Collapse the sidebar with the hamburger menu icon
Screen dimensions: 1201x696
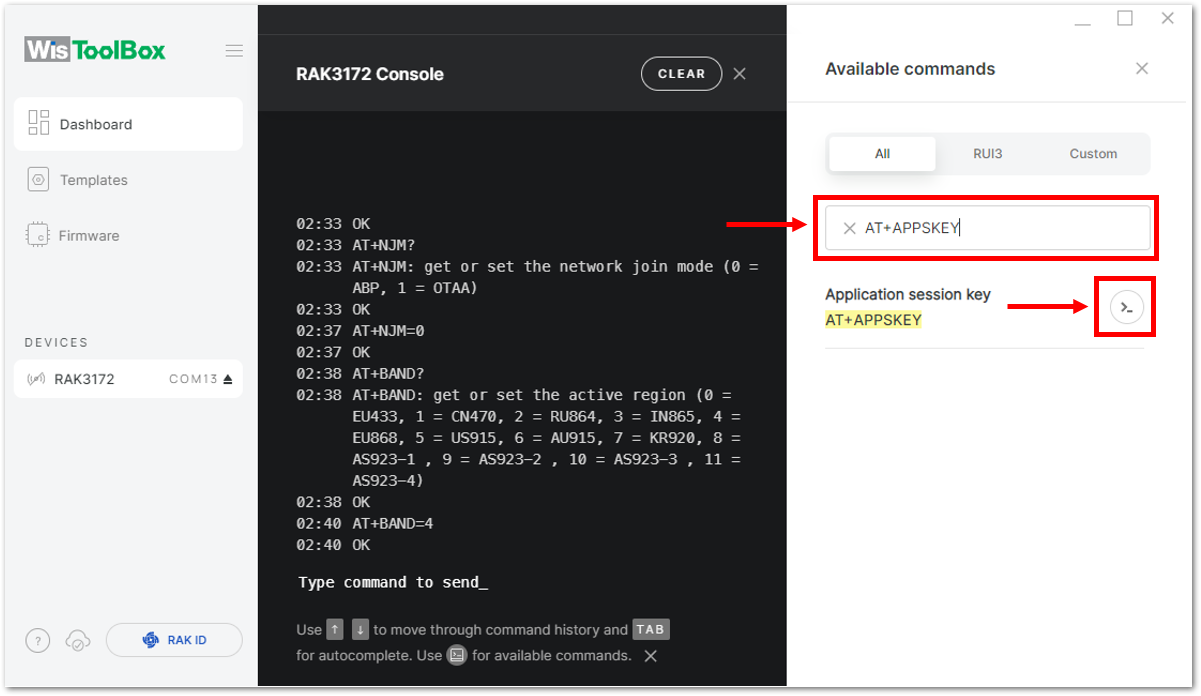pyautogui.click(x=234, y=51)
